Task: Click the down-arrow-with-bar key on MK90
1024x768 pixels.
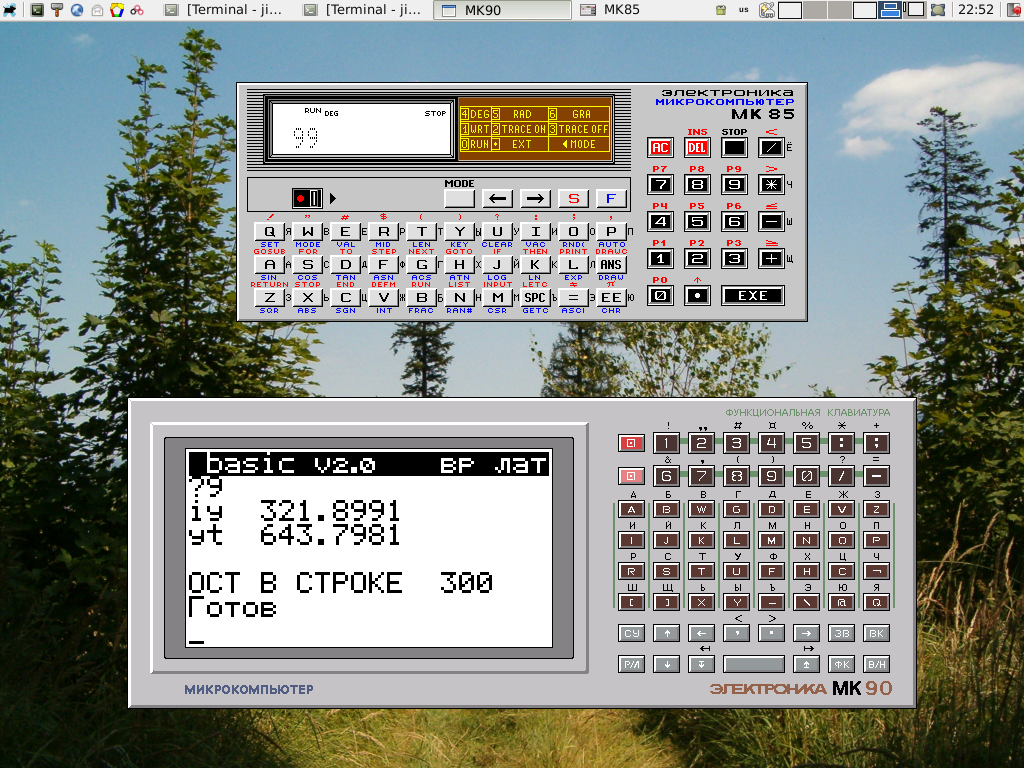Action: tap(701, 665)
